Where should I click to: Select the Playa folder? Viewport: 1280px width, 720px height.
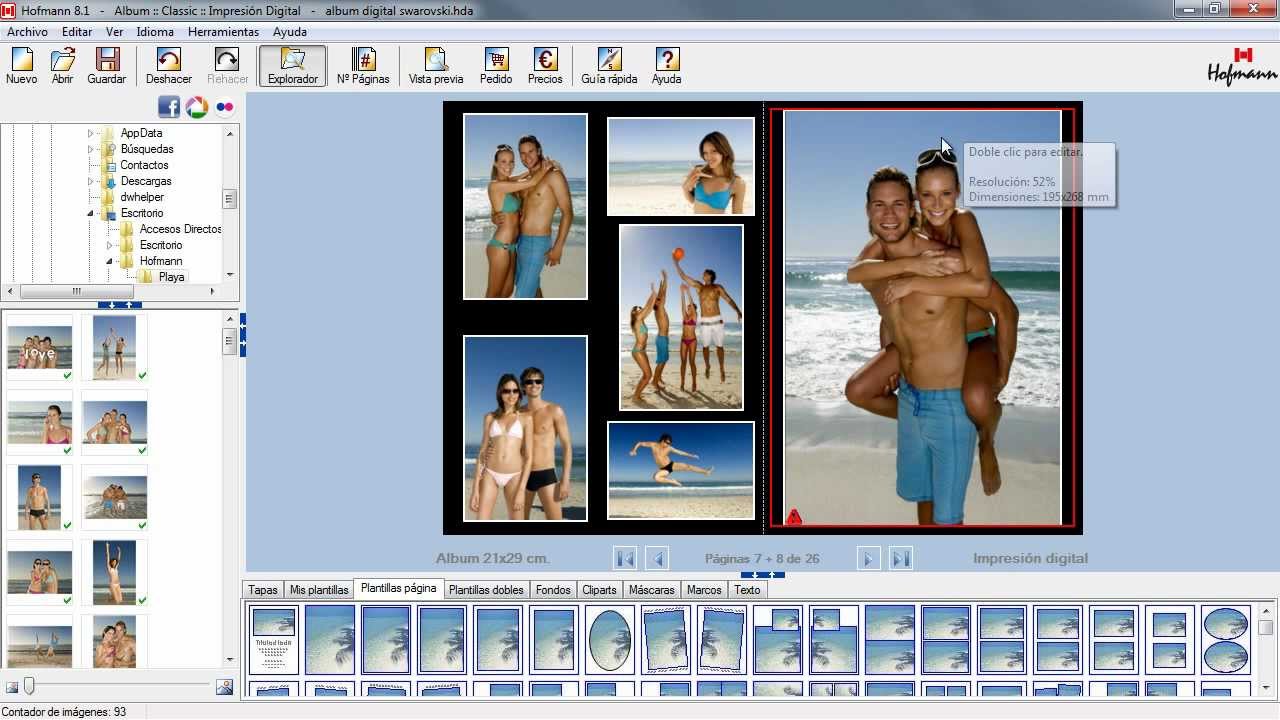pyautogui.click(x=171, y=277)
